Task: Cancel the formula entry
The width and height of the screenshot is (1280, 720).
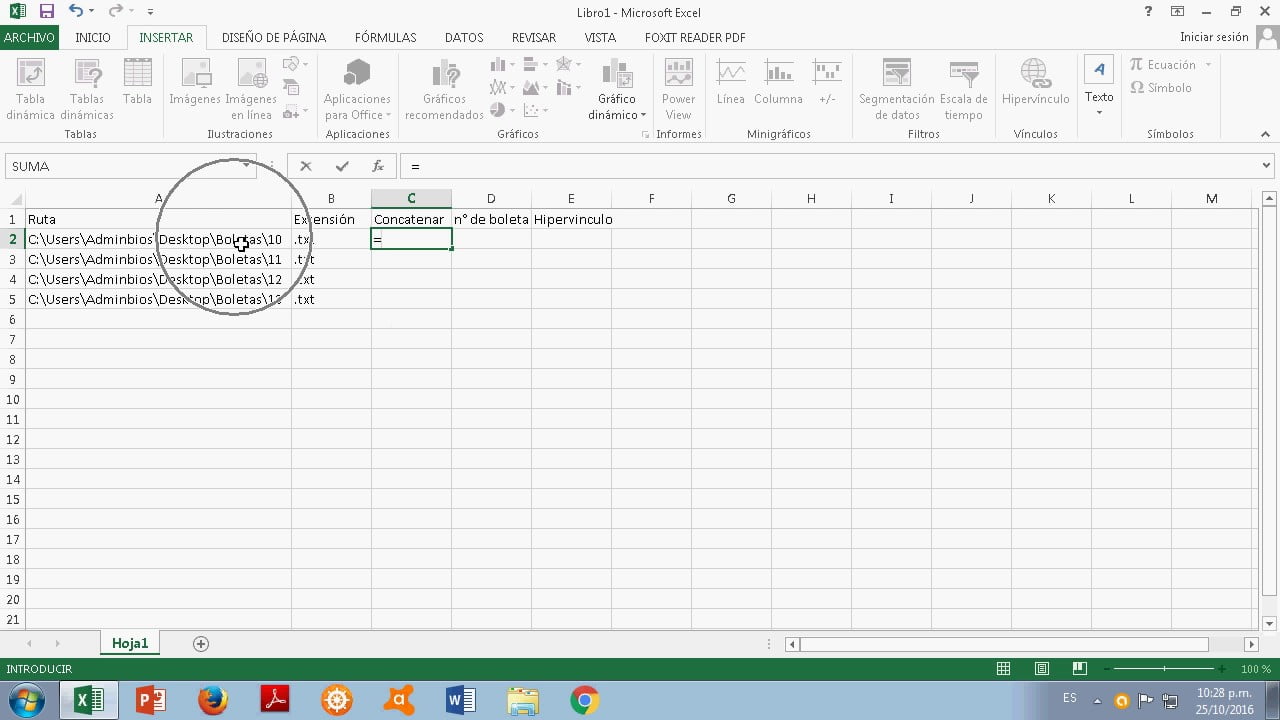Action: pyautogui.click(x=306, y=166)
